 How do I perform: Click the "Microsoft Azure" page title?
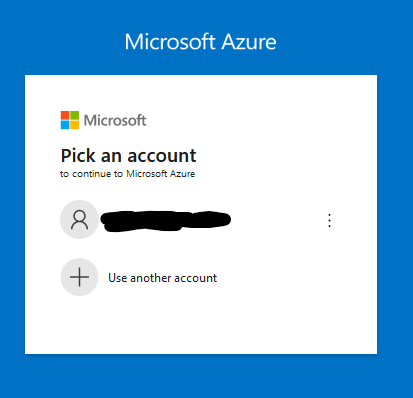200,42
